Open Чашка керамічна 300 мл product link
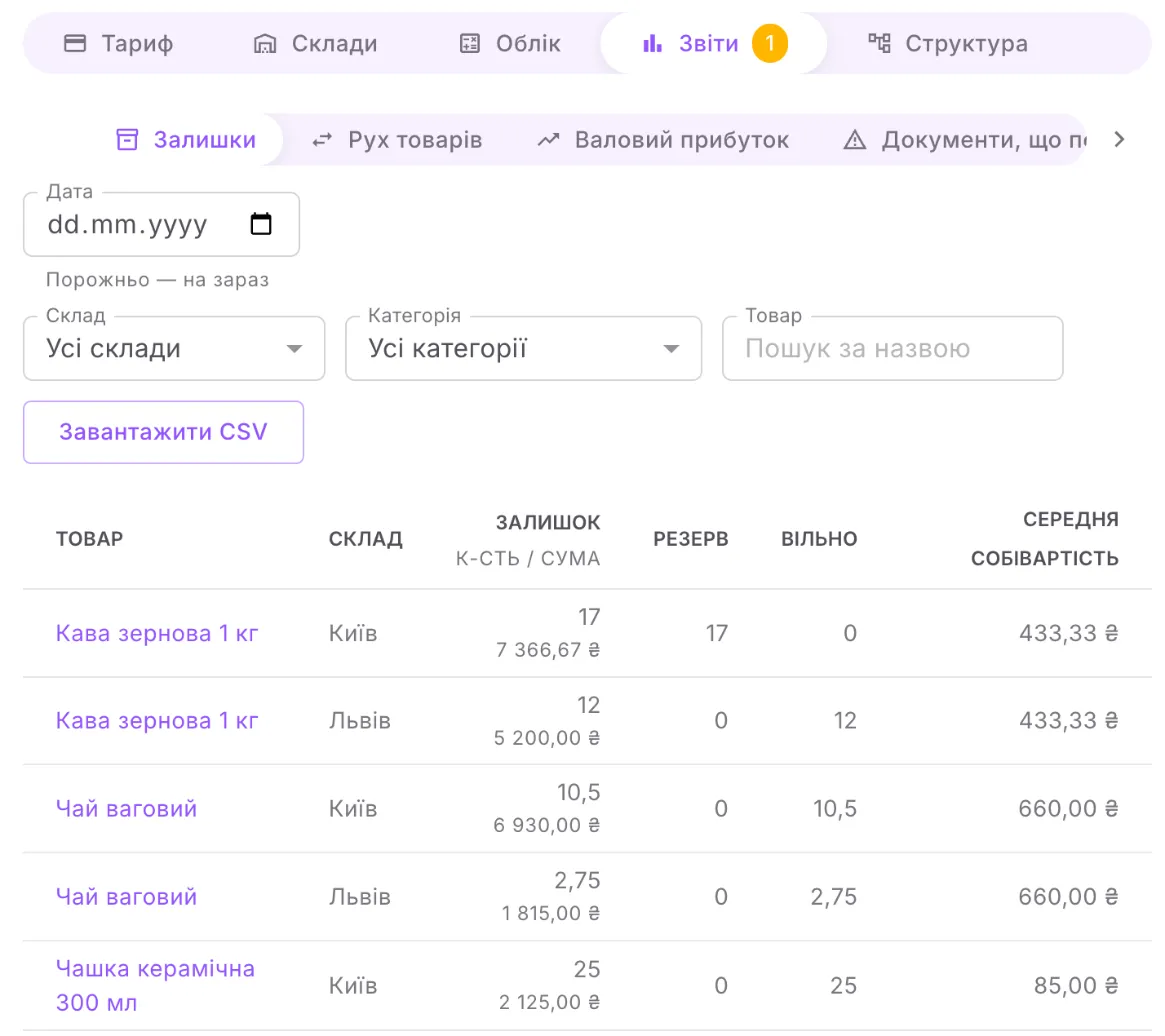 pyautogui.click(x=155, y=985)
